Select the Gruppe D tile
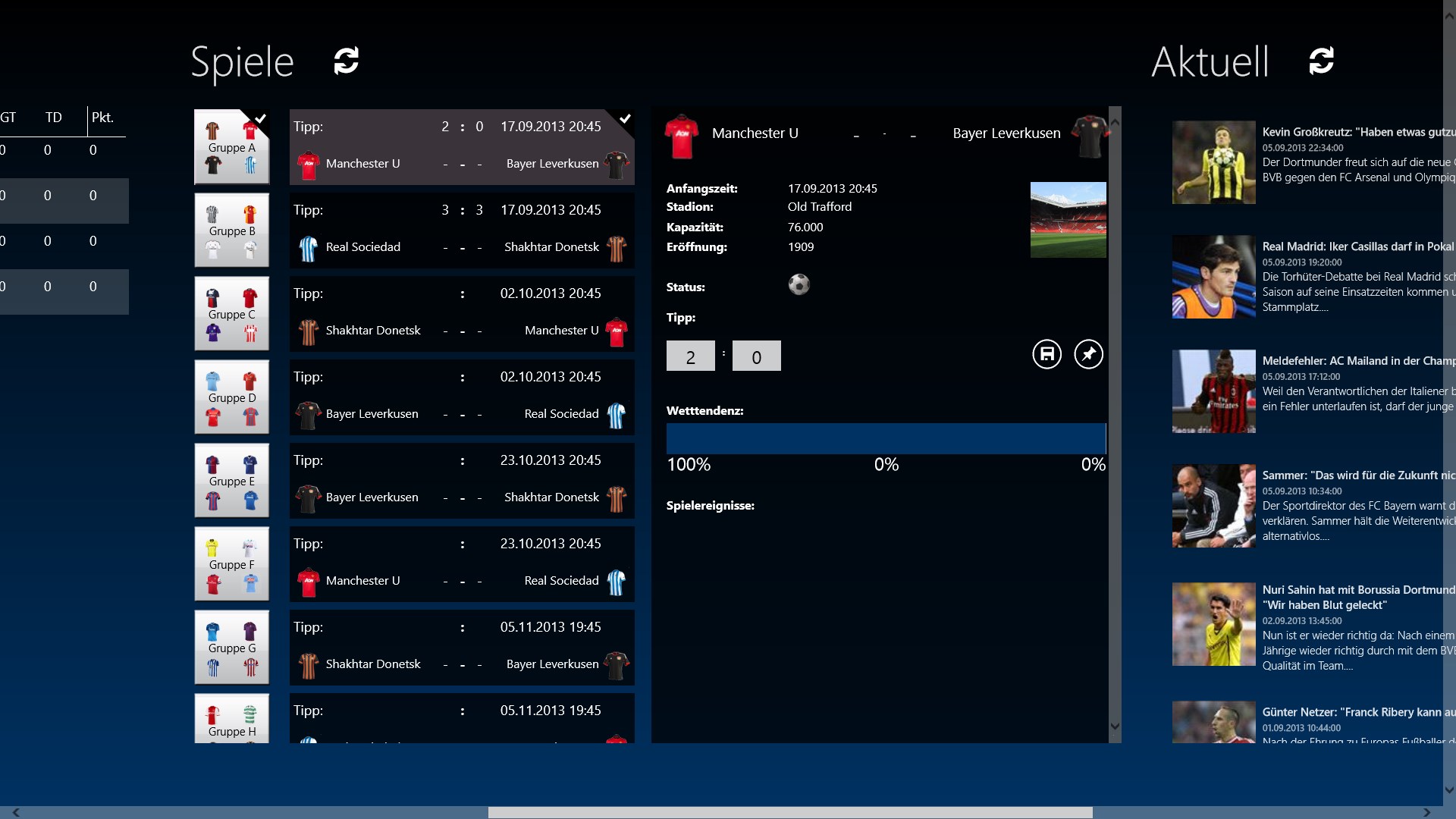This screenshot has height=819, width=1456. point(232,397)
